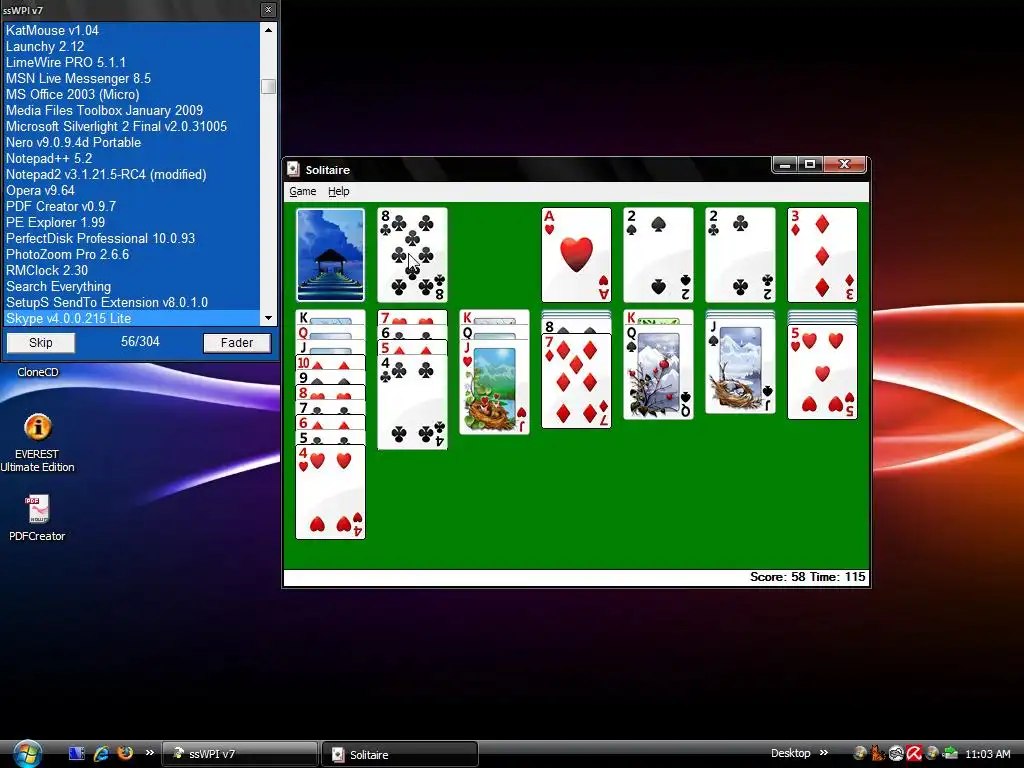Viewport: 1024px width, 768px height.
Task: Click the Solitaire title bar icon
Action: click(293, 169)
